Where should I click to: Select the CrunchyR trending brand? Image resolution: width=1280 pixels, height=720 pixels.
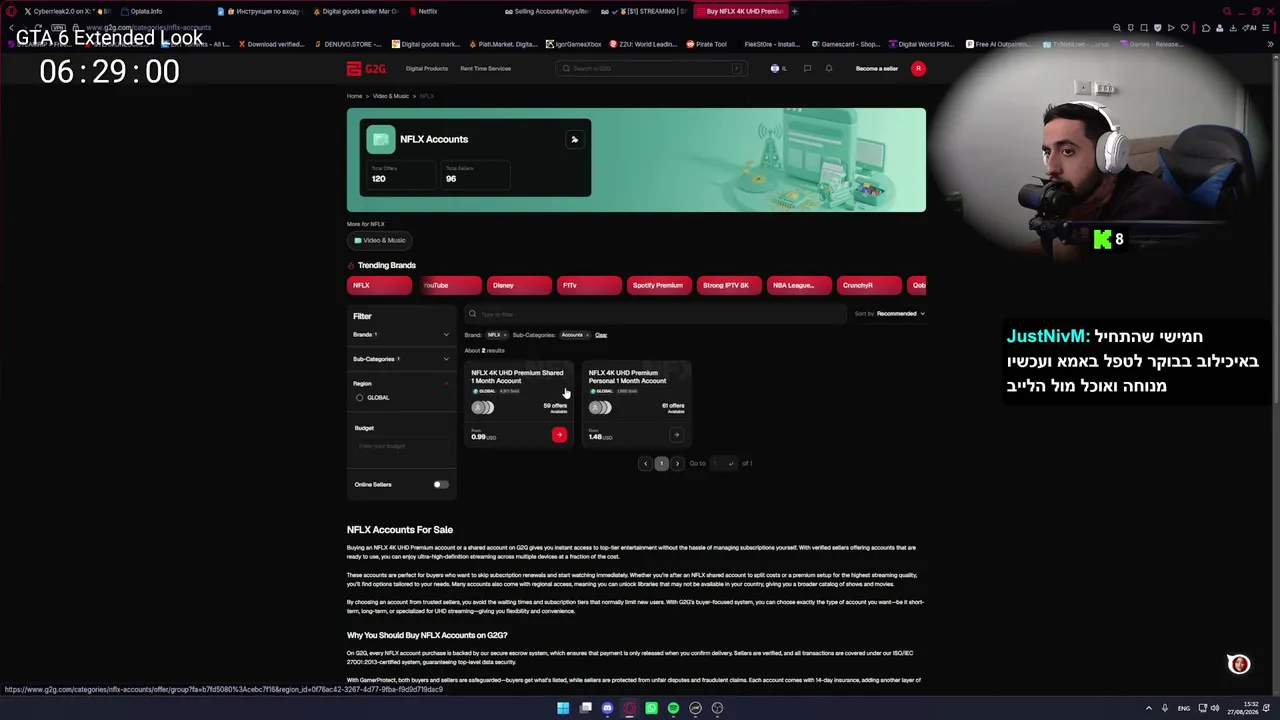[869, 285]
